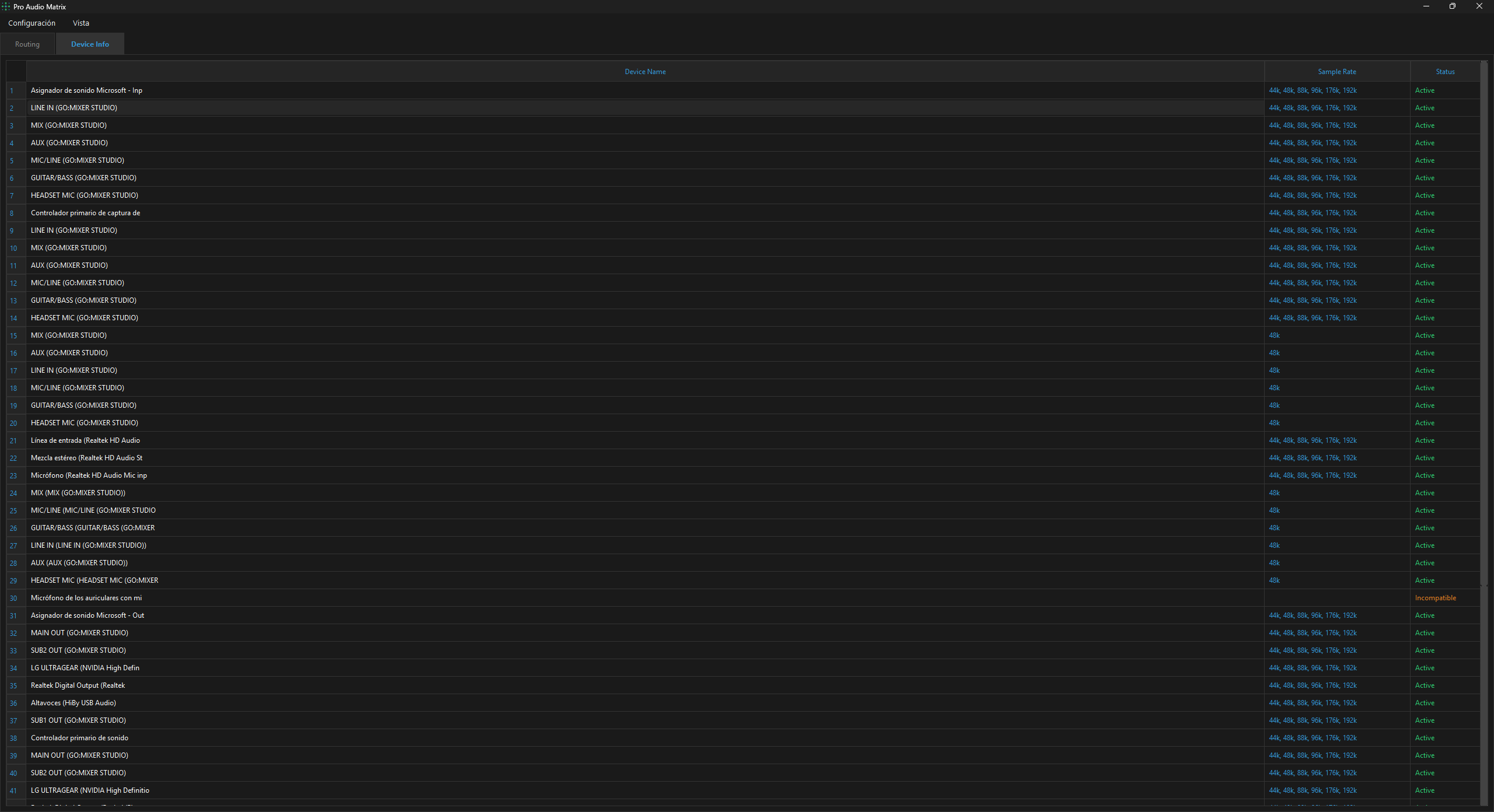Screen dimensions: 1494x812
Task: Sort by Device Name column header
Action: click(x=645, y=72)
